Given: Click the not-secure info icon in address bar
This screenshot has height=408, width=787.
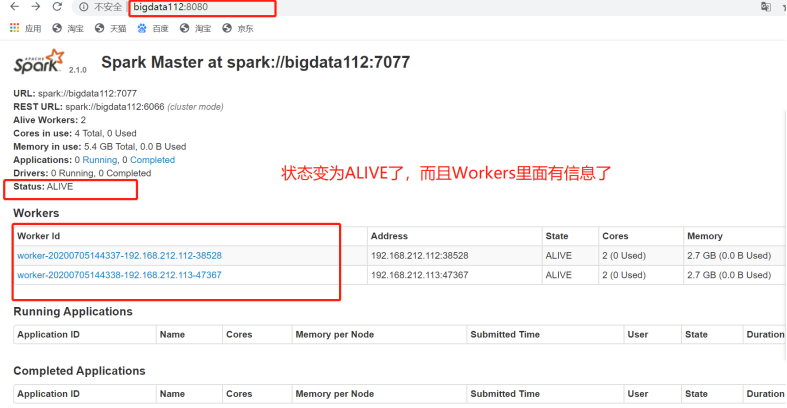Looking at the screenshot, I should [x=83, y=7].
